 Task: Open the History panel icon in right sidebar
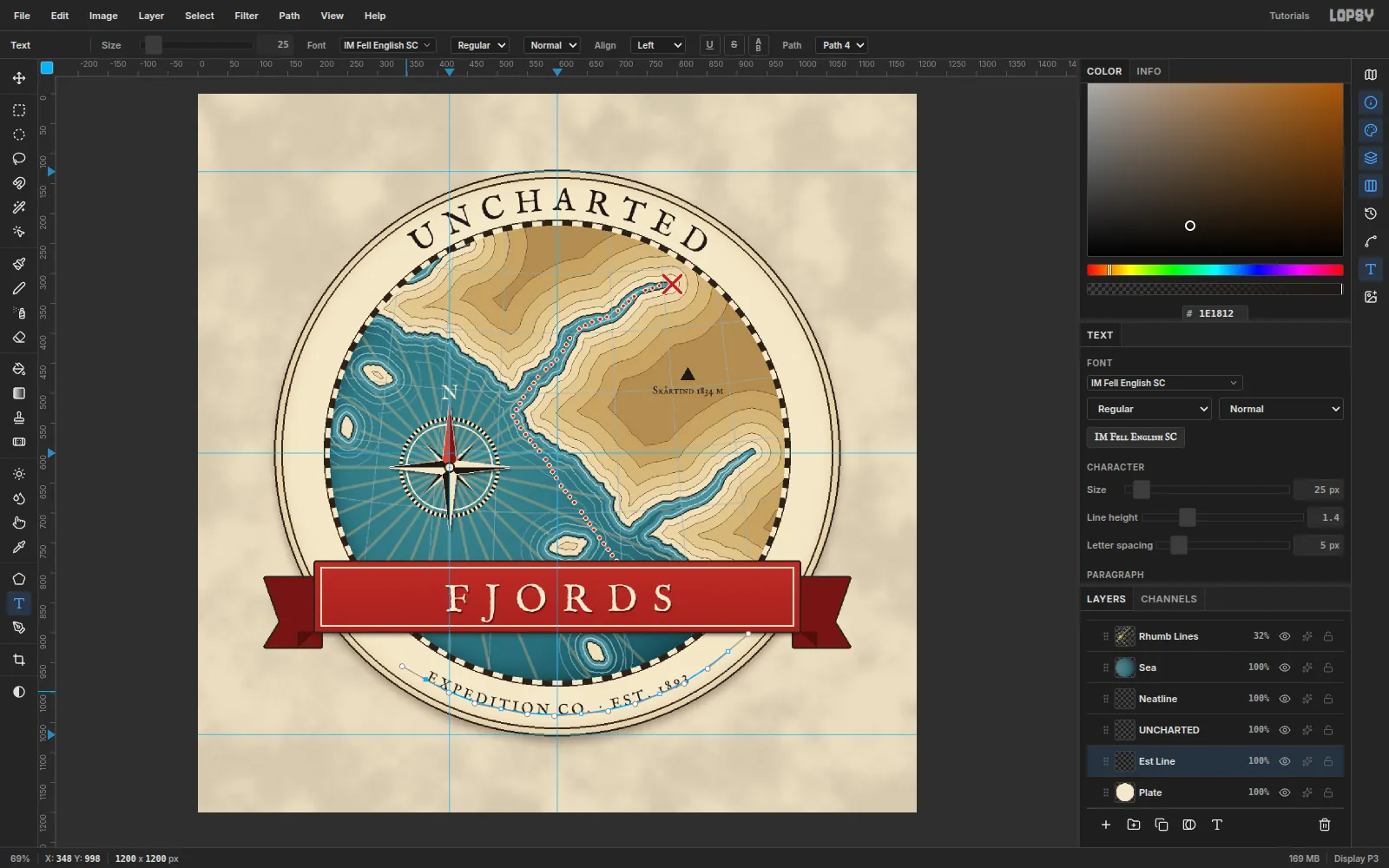1371,214
